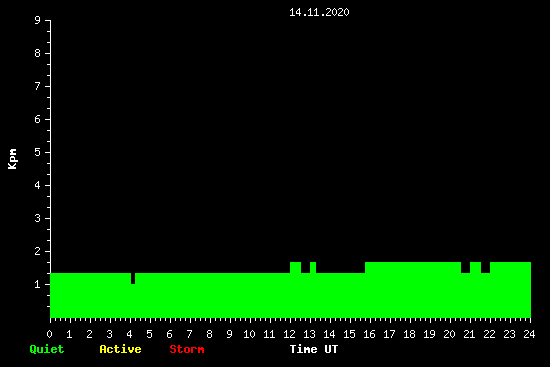This screenshot has width=550, height=367.
Task: Select the red Storm legend label
Action: coord(187,349)
